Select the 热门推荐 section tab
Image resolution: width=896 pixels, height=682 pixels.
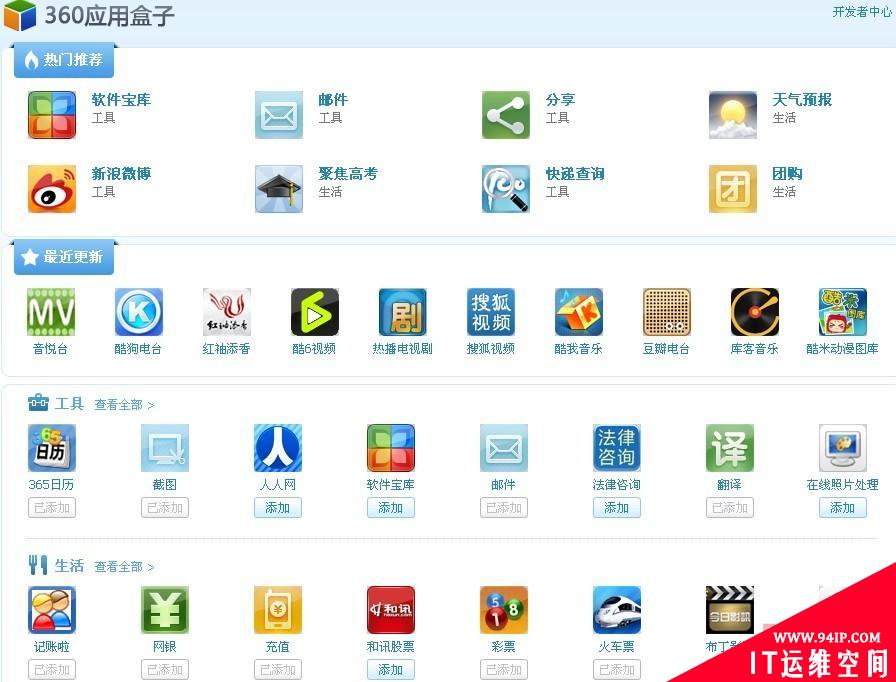point(64,60)
